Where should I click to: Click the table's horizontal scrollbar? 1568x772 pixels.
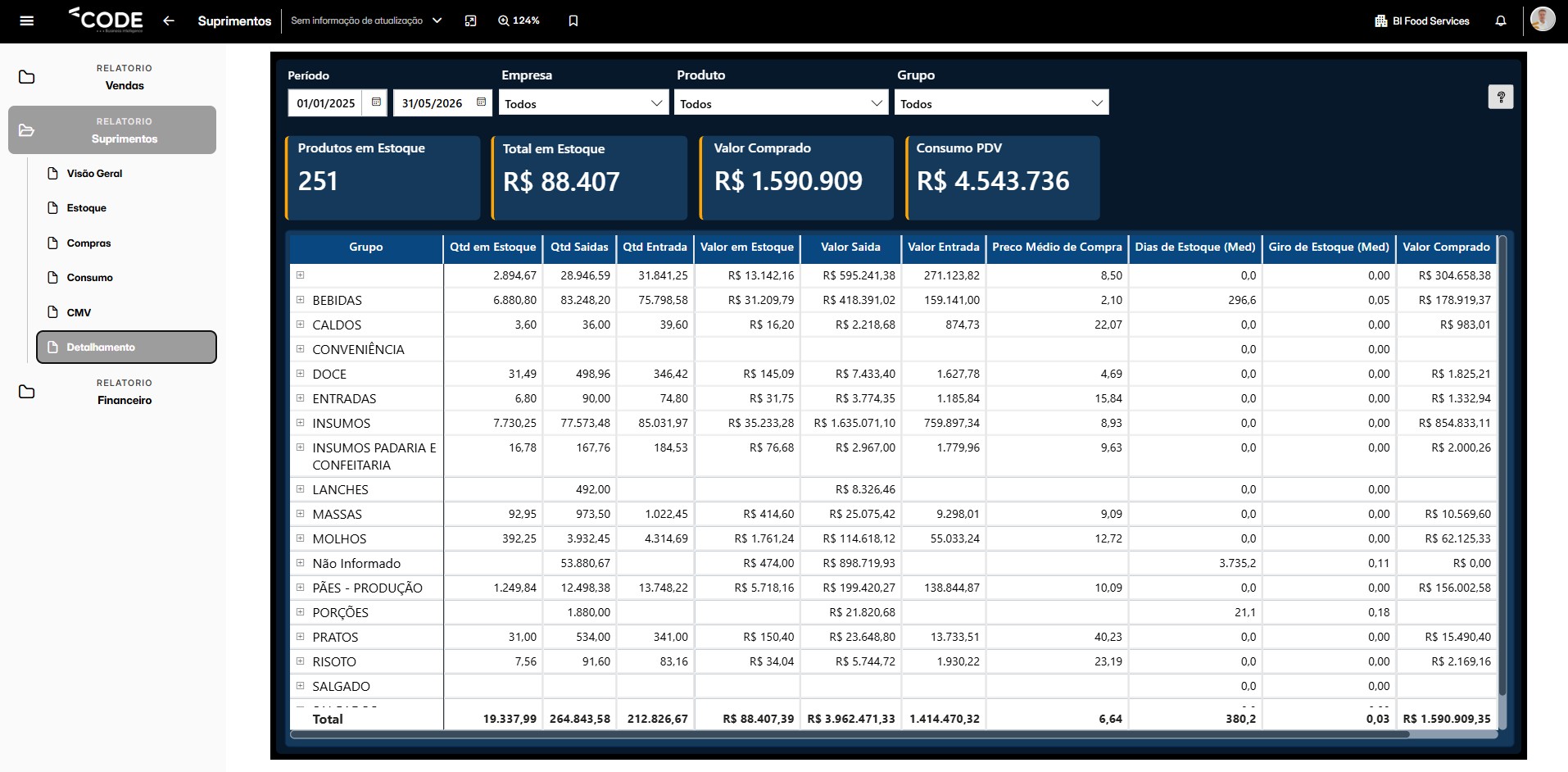point(850,734)
